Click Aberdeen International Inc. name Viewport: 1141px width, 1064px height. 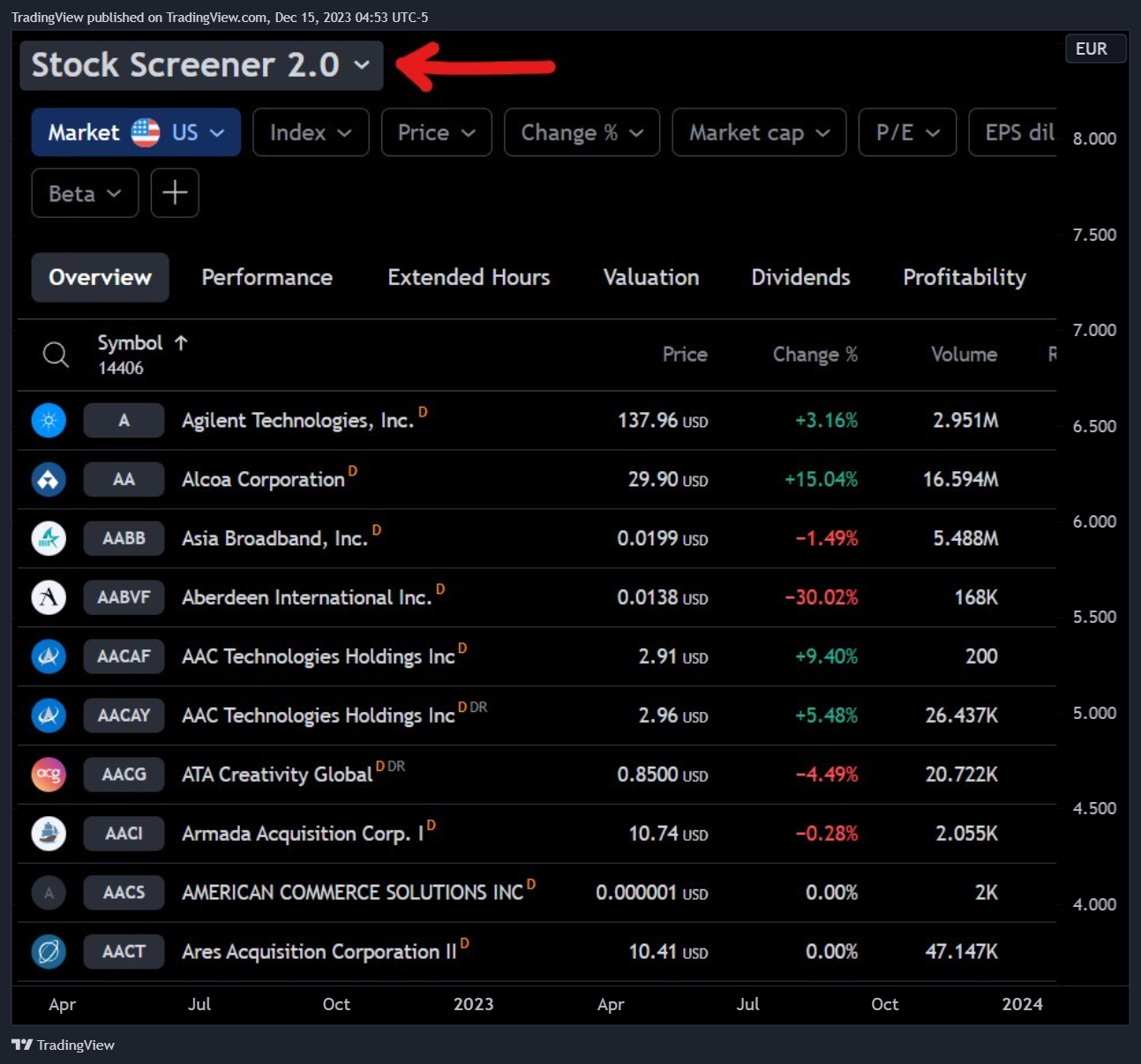point(306,598)
